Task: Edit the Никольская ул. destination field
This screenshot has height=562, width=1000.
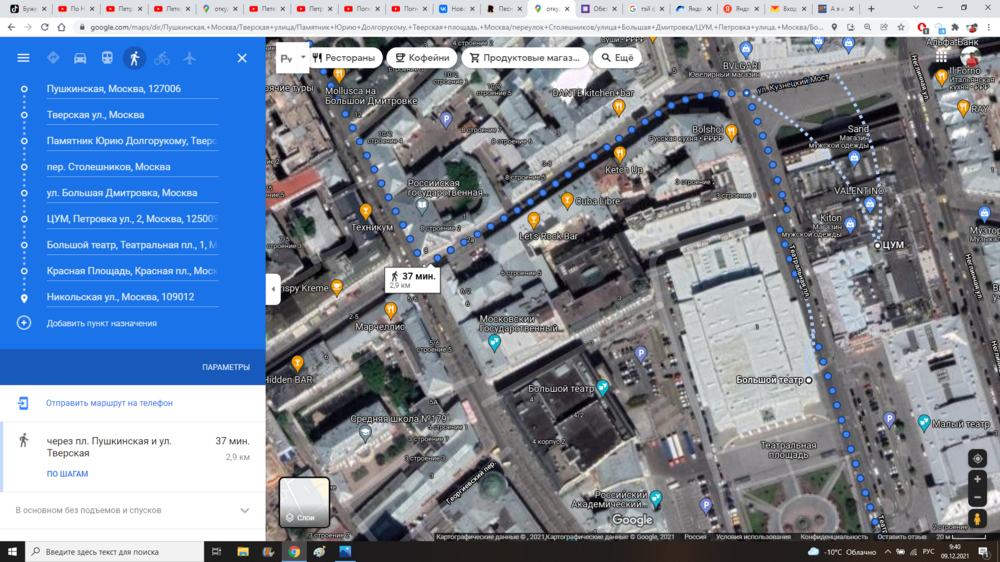Action: pos(132,297)
